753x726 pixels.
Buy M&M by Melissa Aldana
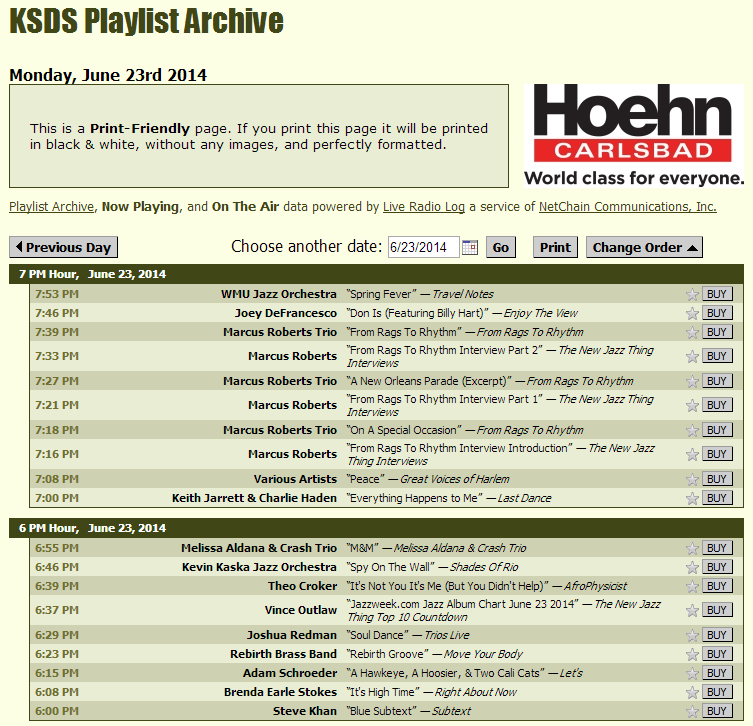[717, 548]
